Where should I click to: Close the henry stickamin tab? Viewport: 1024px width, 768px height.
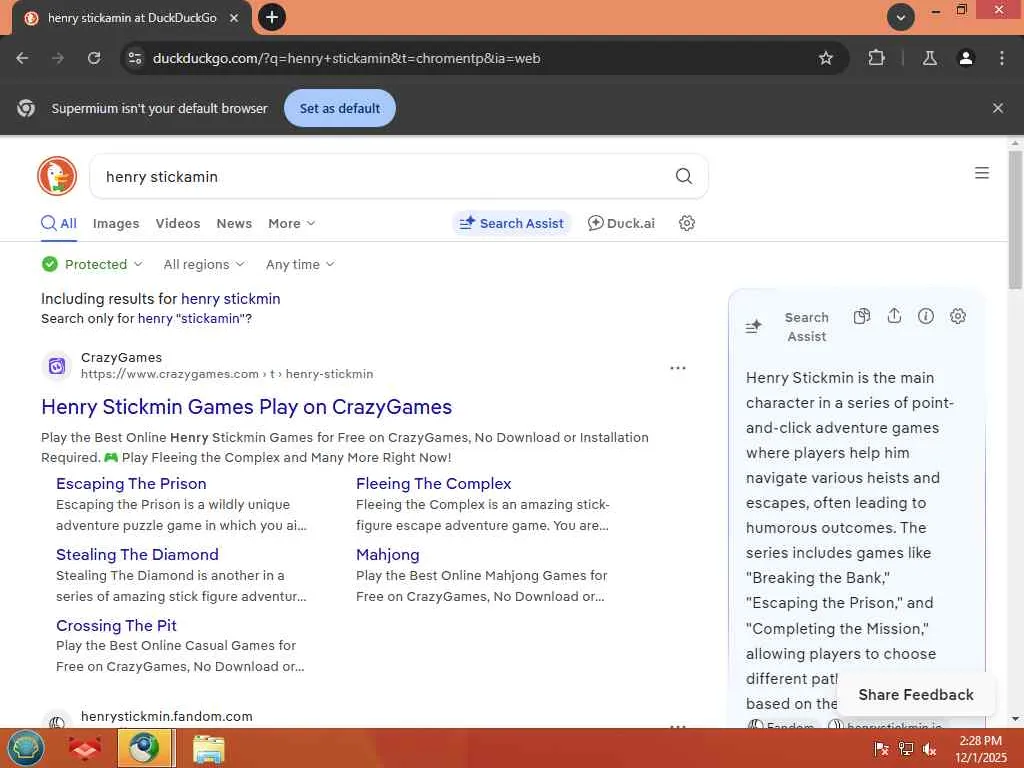coord(234,18)
